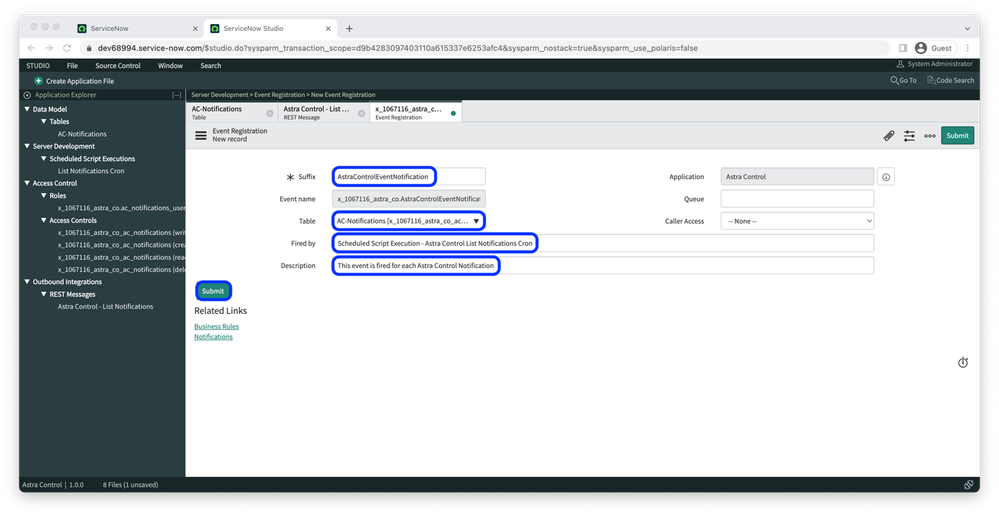Open the hamburger form context menu
Image resolution: width=999 pixels, height=516 pixels.
coord(201,136)
